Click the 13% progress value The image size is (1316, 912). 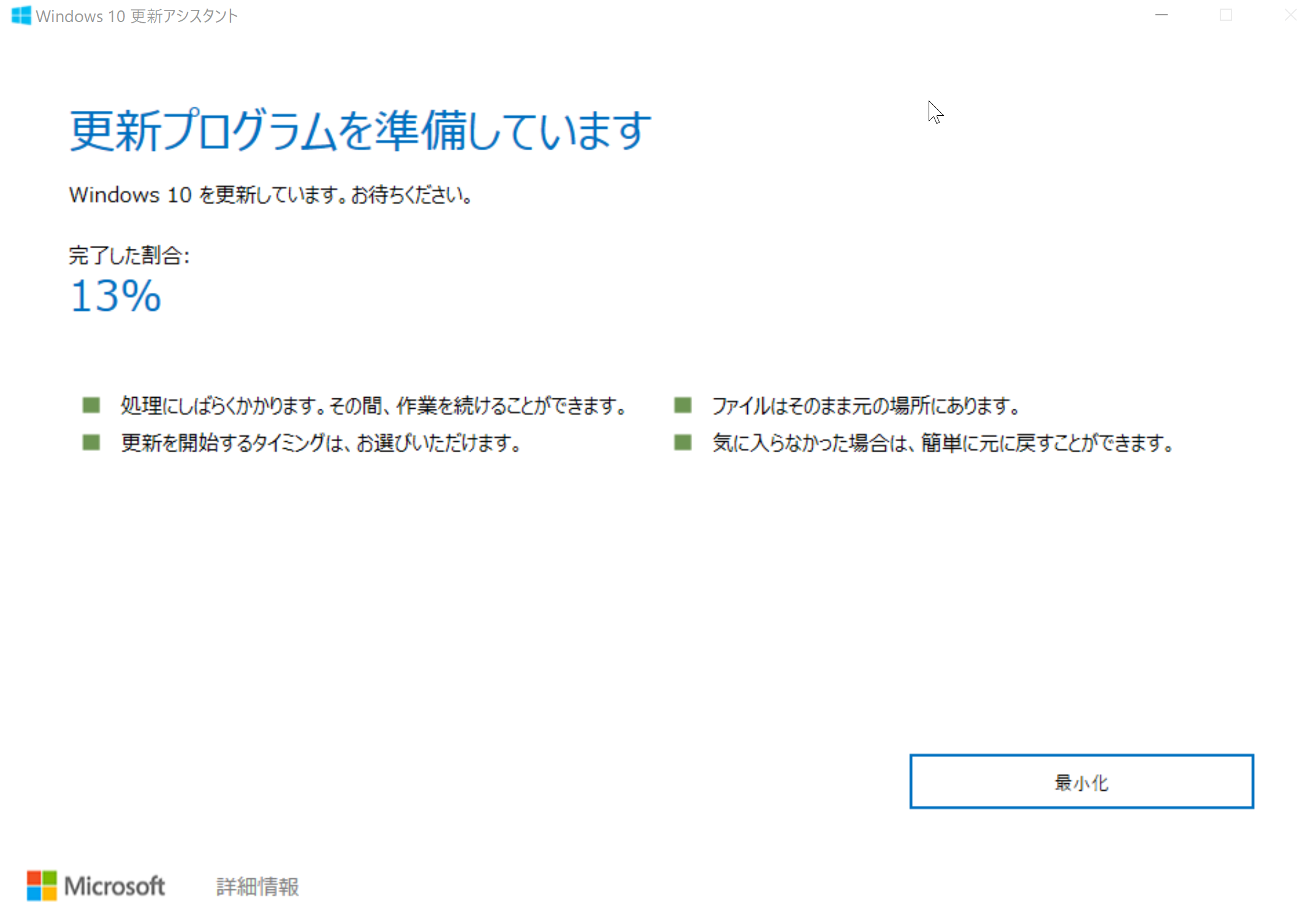coord(115,296)
